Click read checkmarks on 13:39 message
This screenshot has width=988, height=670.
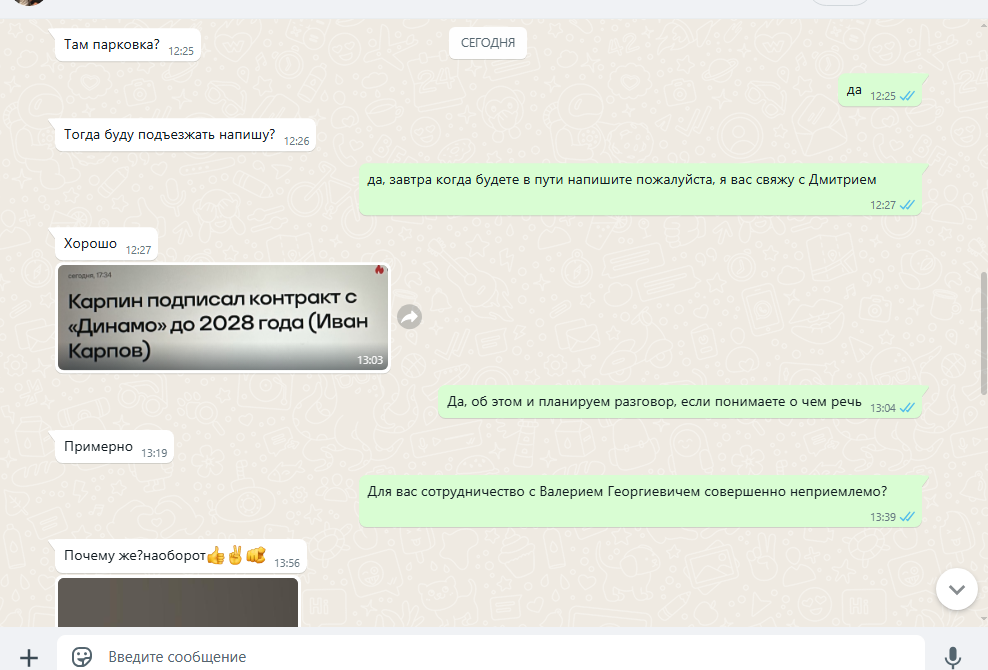907,517
